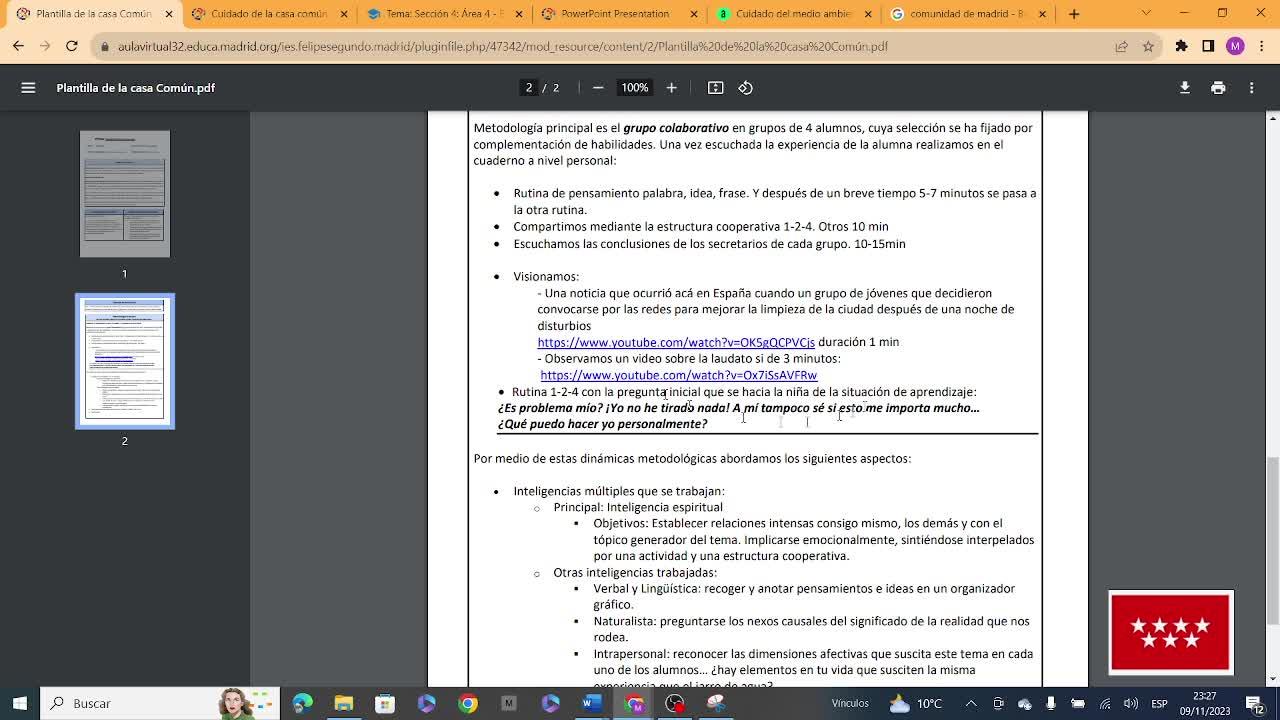Click the text '¿Qué puedo hacer yo personalmente?'
The height and width of the screenshot is (720, 1280).
tap(602, 424)
